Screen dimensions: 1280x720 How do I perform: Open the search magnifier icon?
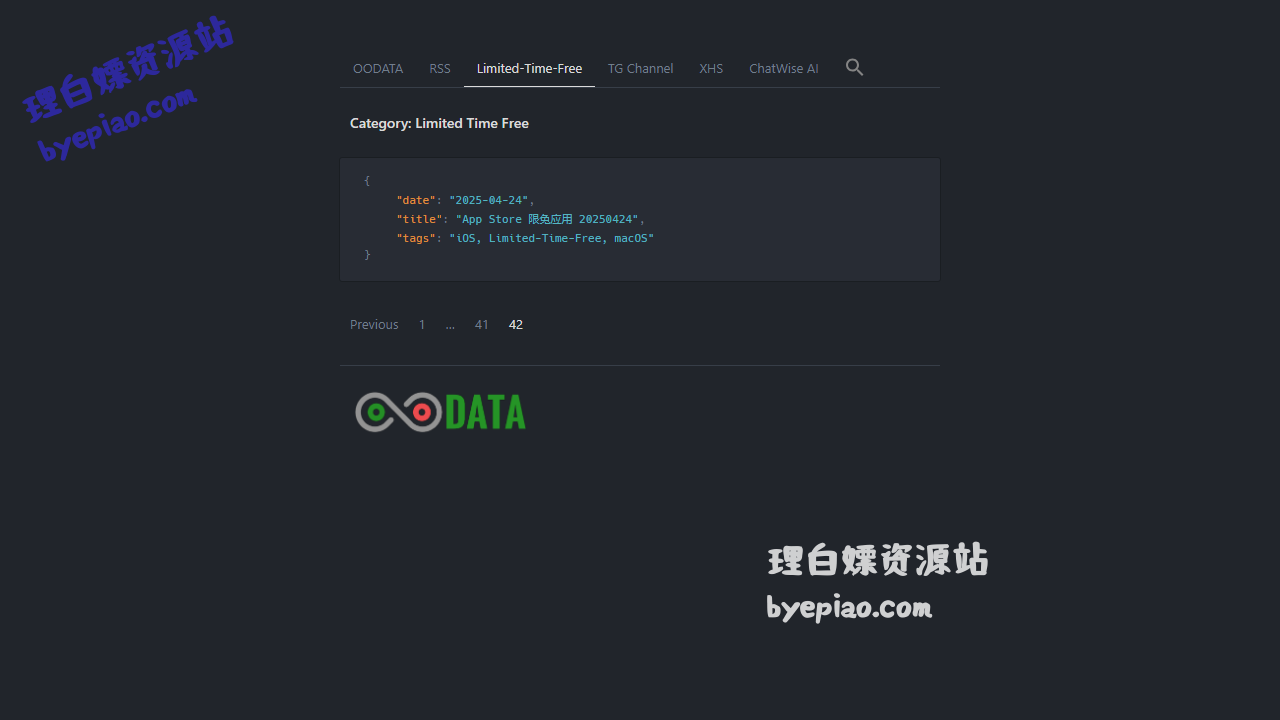tap(854, 67)
